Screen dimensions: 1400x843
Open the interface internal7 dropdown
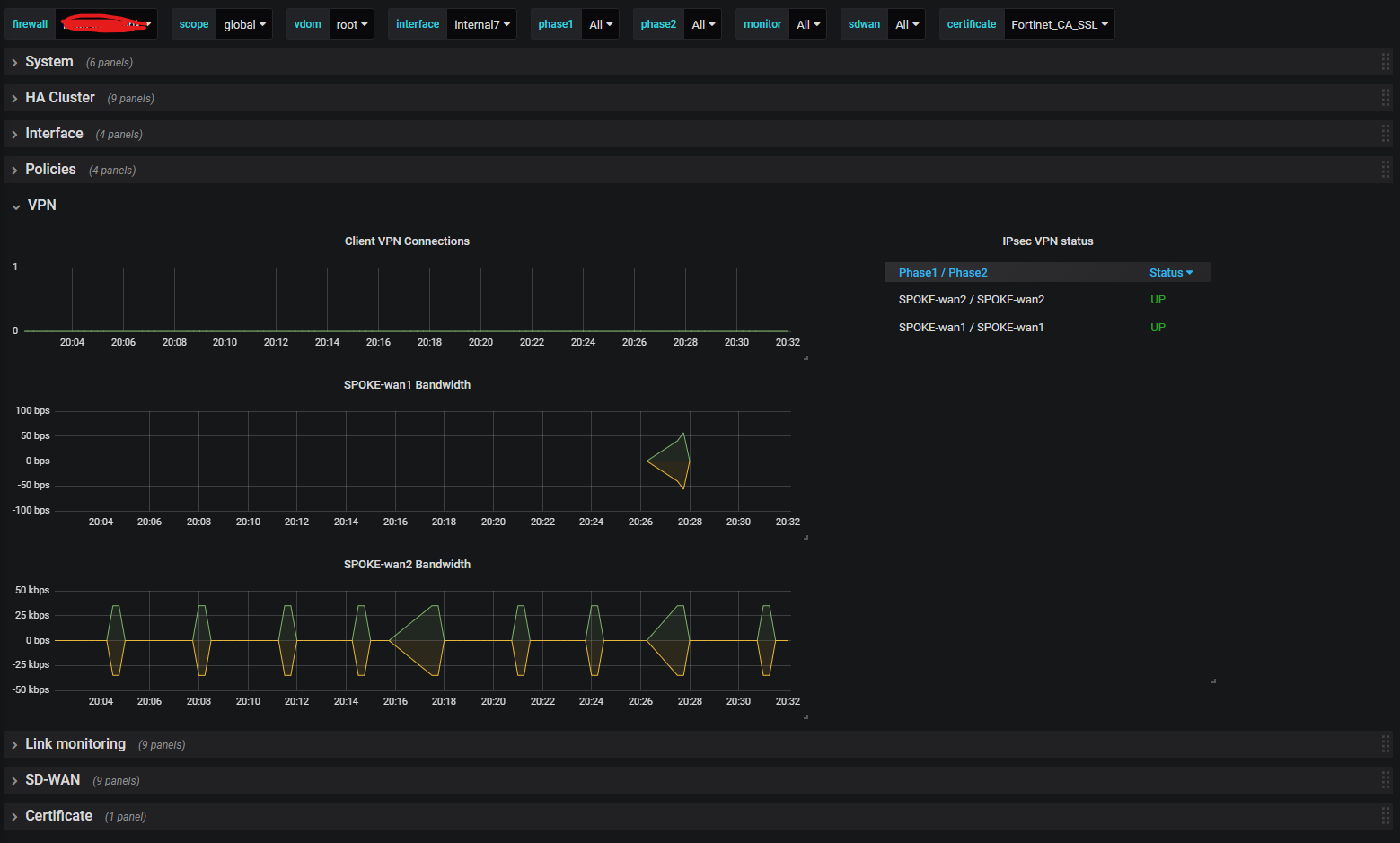[481, 24]
